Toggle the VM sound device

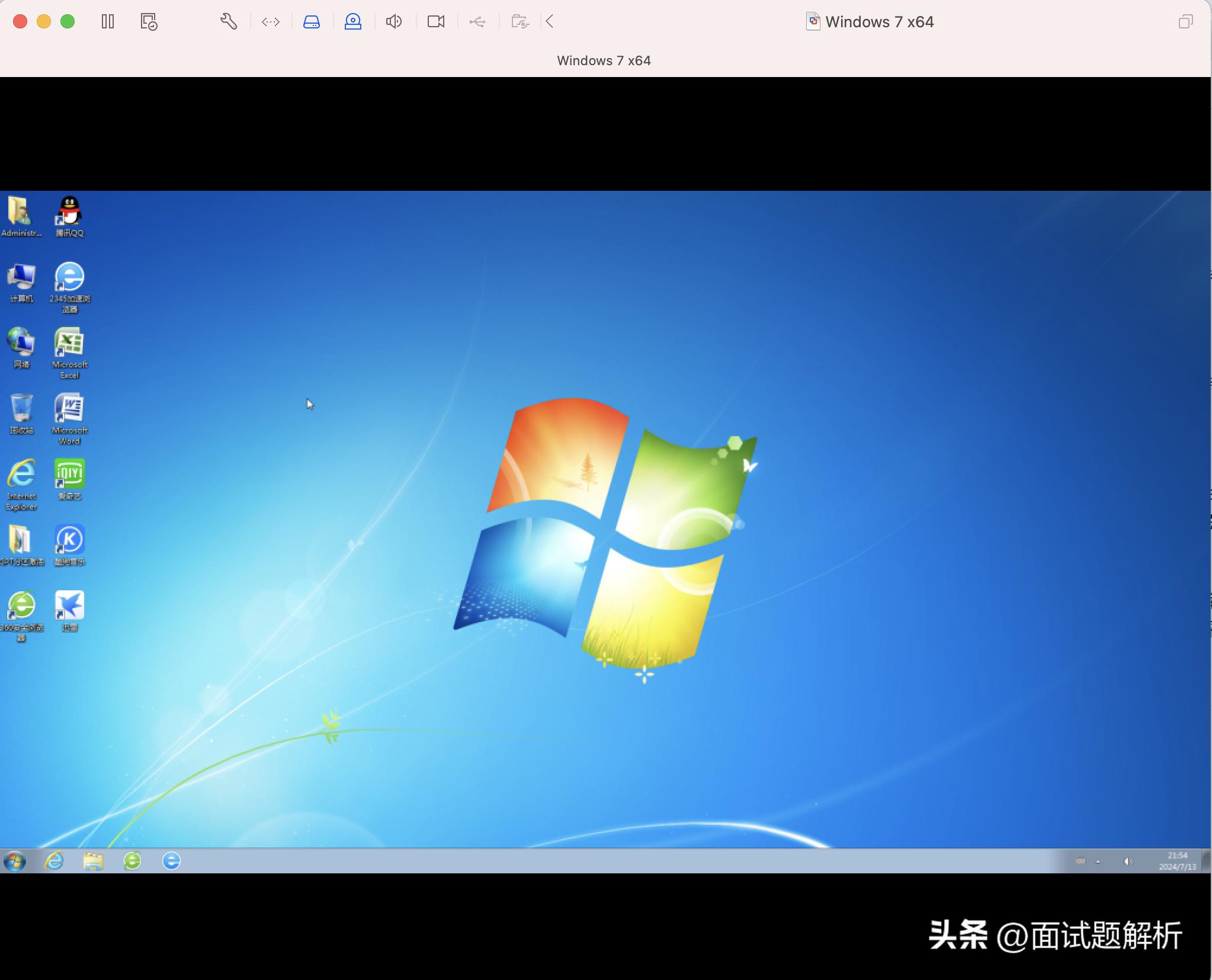tap(394, 22)
